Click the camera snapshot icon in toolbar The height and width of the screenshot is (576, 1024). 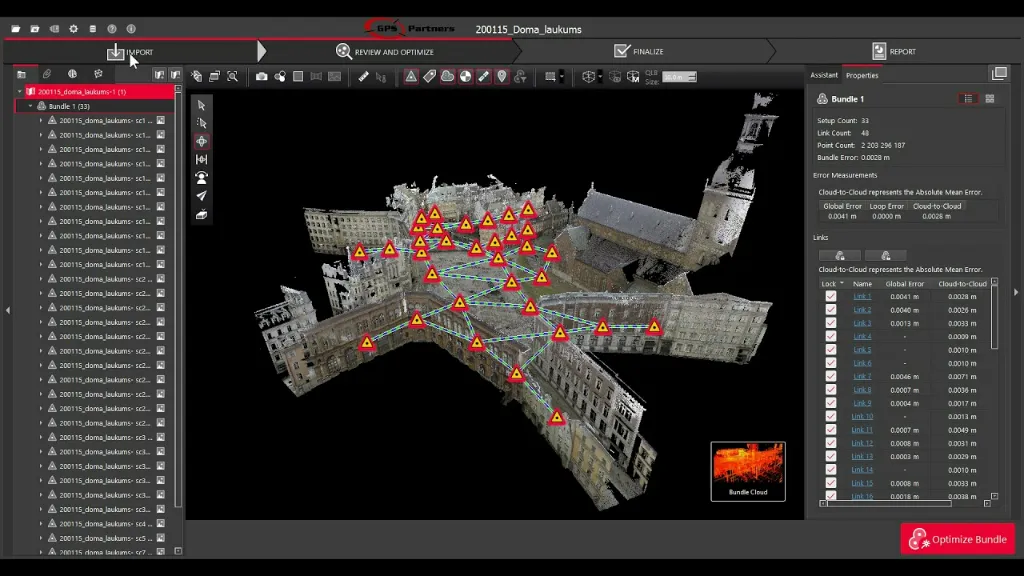[x=261, y=76]
